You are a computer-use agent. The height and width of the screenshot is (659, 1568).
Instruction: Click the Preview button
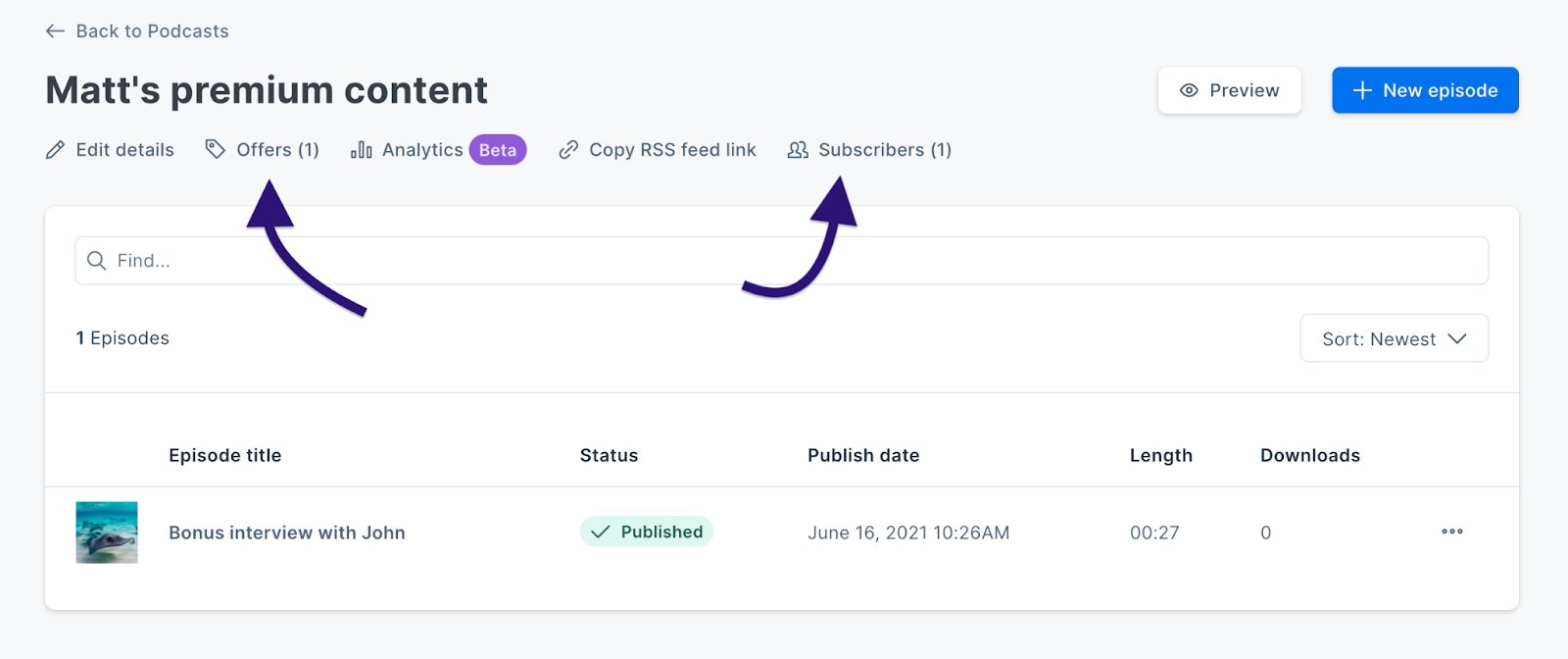tap(1230, 90)
